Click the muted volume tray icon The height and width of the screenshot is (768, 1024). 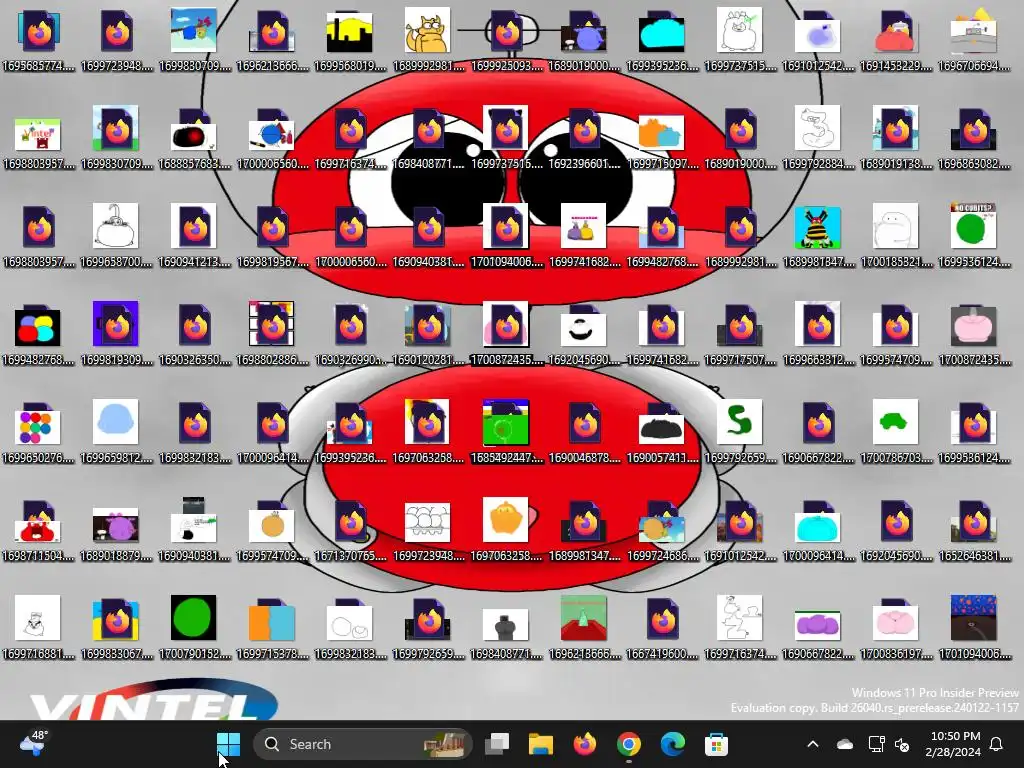point(903,744)
